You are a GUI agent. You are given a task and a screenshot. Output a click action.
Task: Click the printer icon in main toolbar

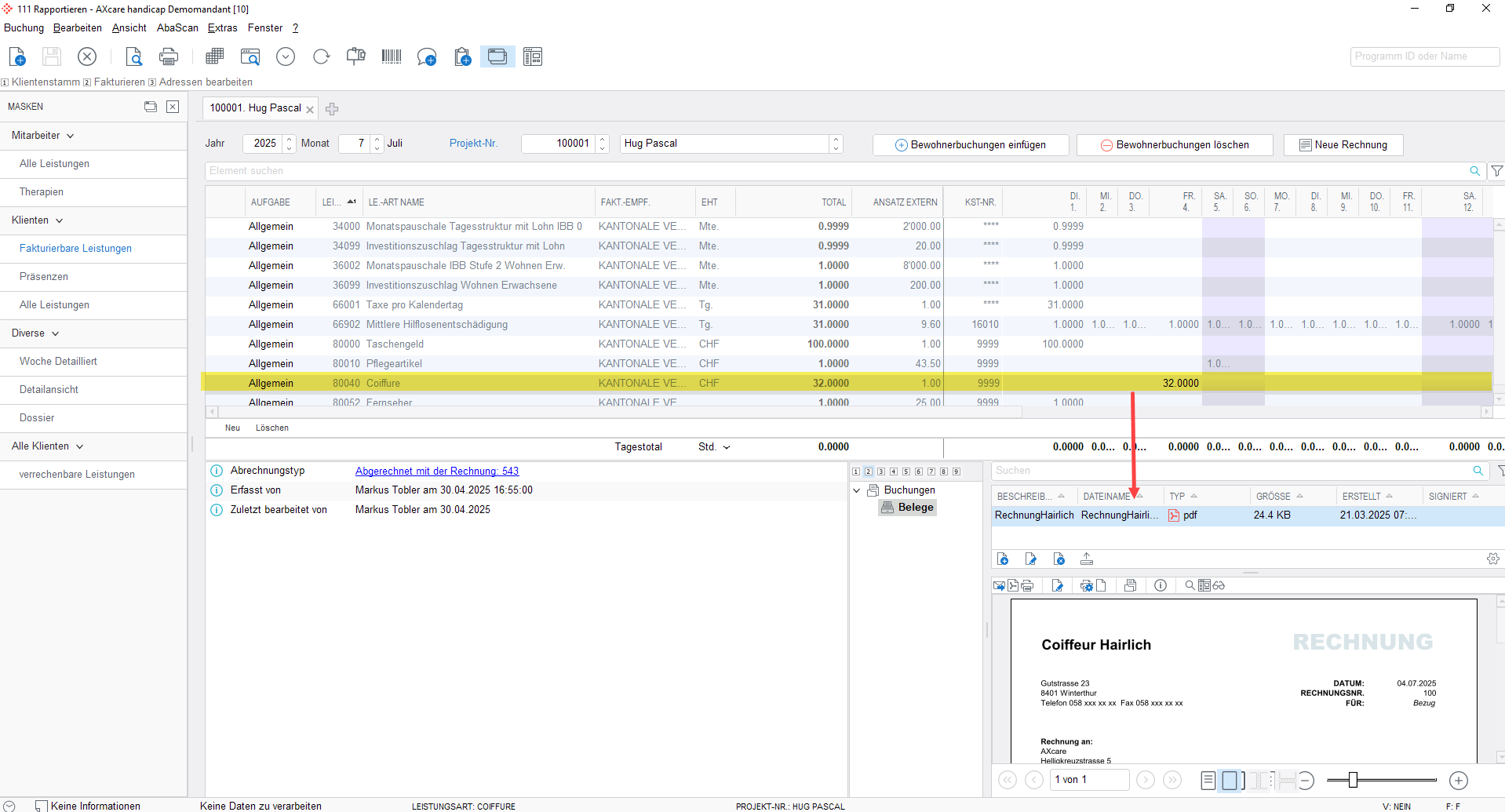point(169,56)
